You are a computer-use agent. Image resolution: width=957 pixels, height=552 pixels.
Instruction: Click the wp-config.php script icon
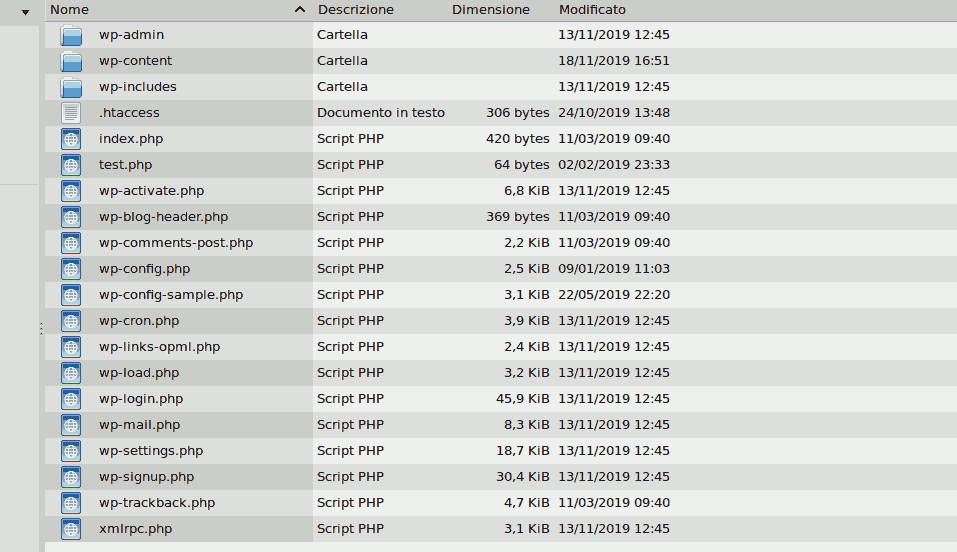71,269
